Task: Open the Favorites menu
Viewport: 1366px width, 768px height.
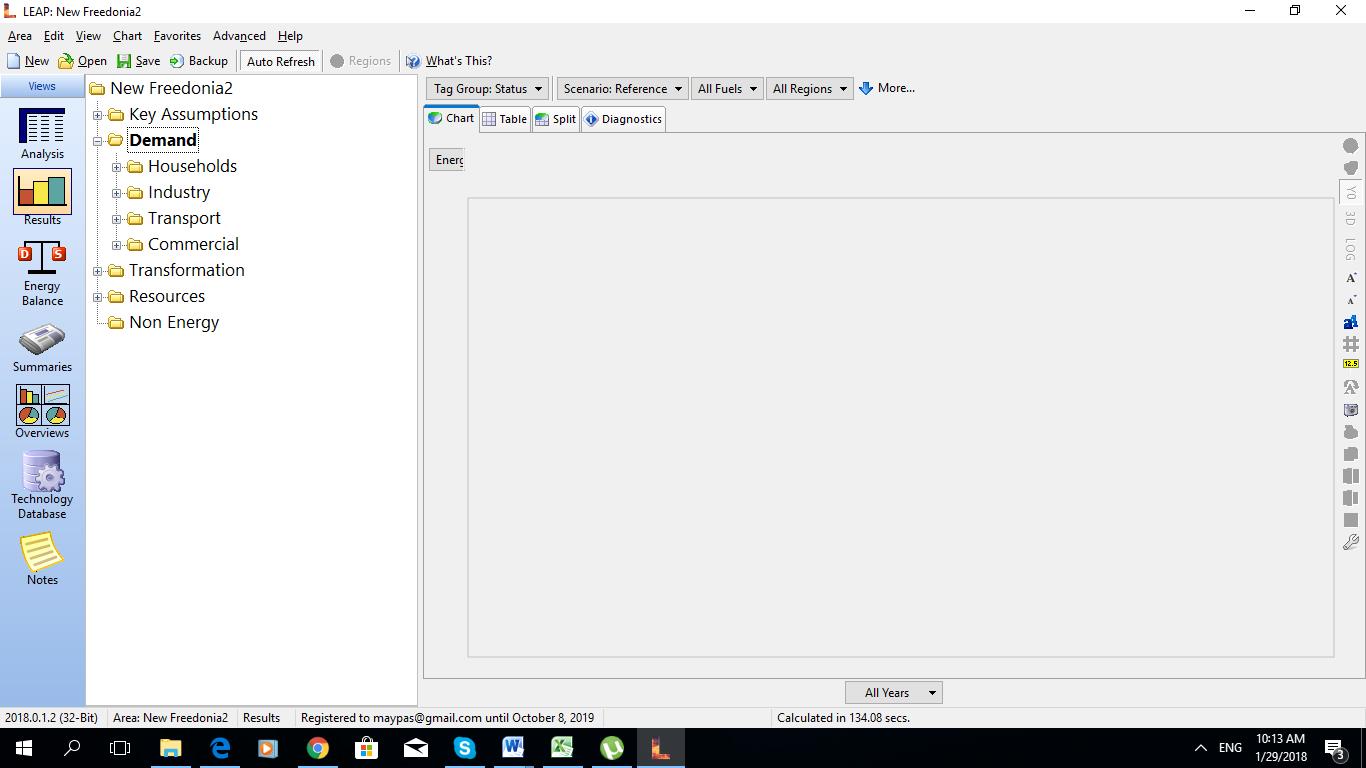Action: pyautogui.click(x=177, y=36)
